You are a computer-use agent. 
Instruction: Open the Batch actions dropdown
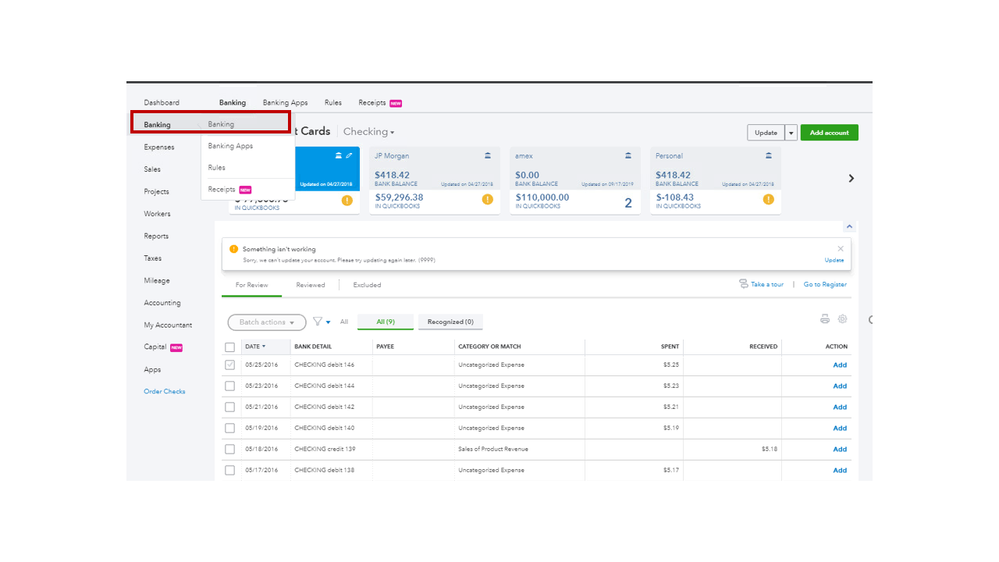click(267, 322)
